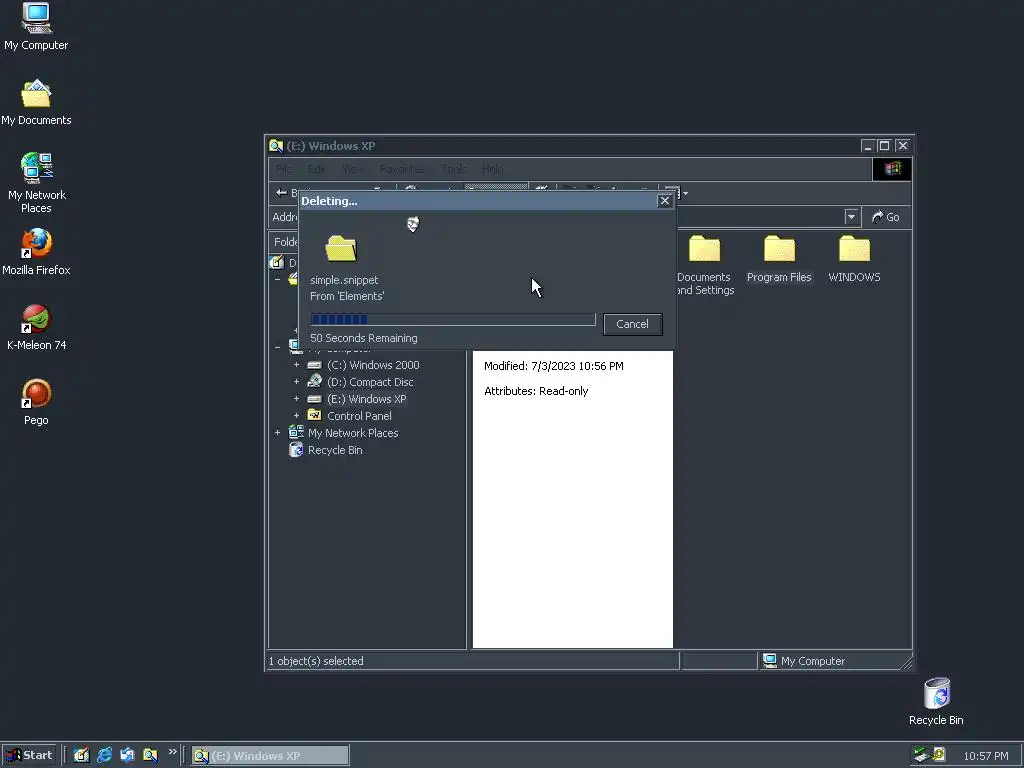
Task: Click the folder icon in Deleting dialog
Action: pos(341,249)
